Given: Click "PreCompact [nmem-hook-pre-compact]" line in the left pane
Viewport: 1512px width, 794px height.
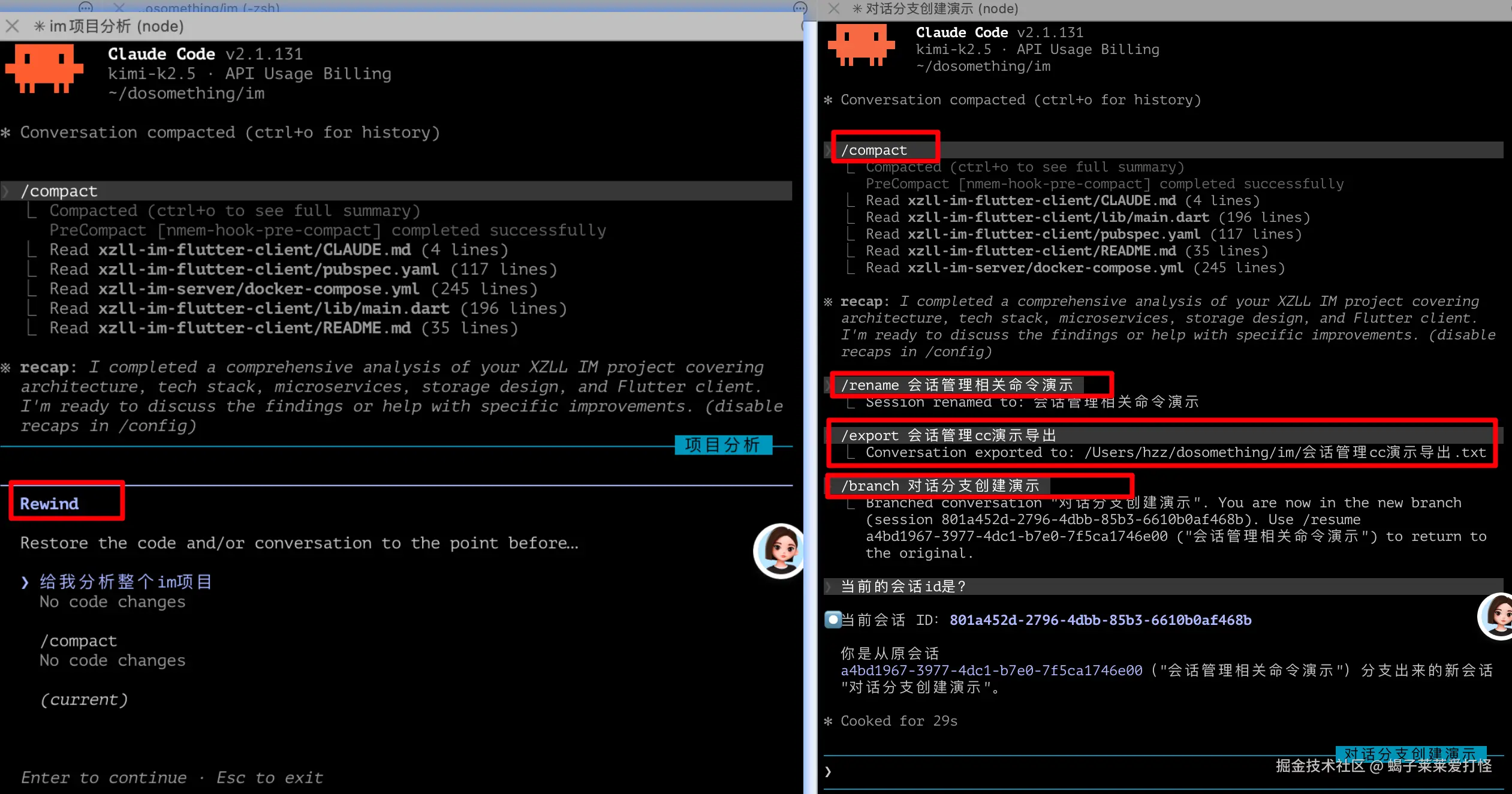Looking at the screenshot, I should (x=328, y=230).
